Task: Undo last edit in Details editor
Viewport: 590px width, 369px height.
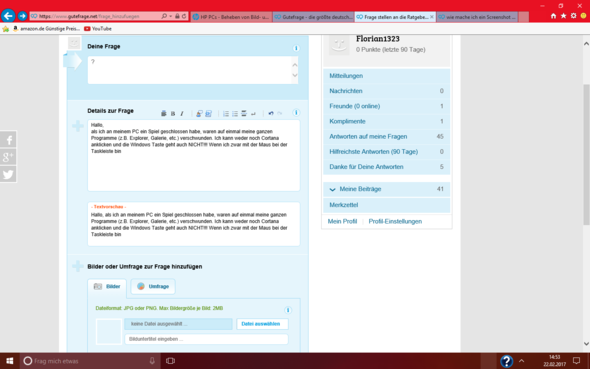Action: (271, 113)
